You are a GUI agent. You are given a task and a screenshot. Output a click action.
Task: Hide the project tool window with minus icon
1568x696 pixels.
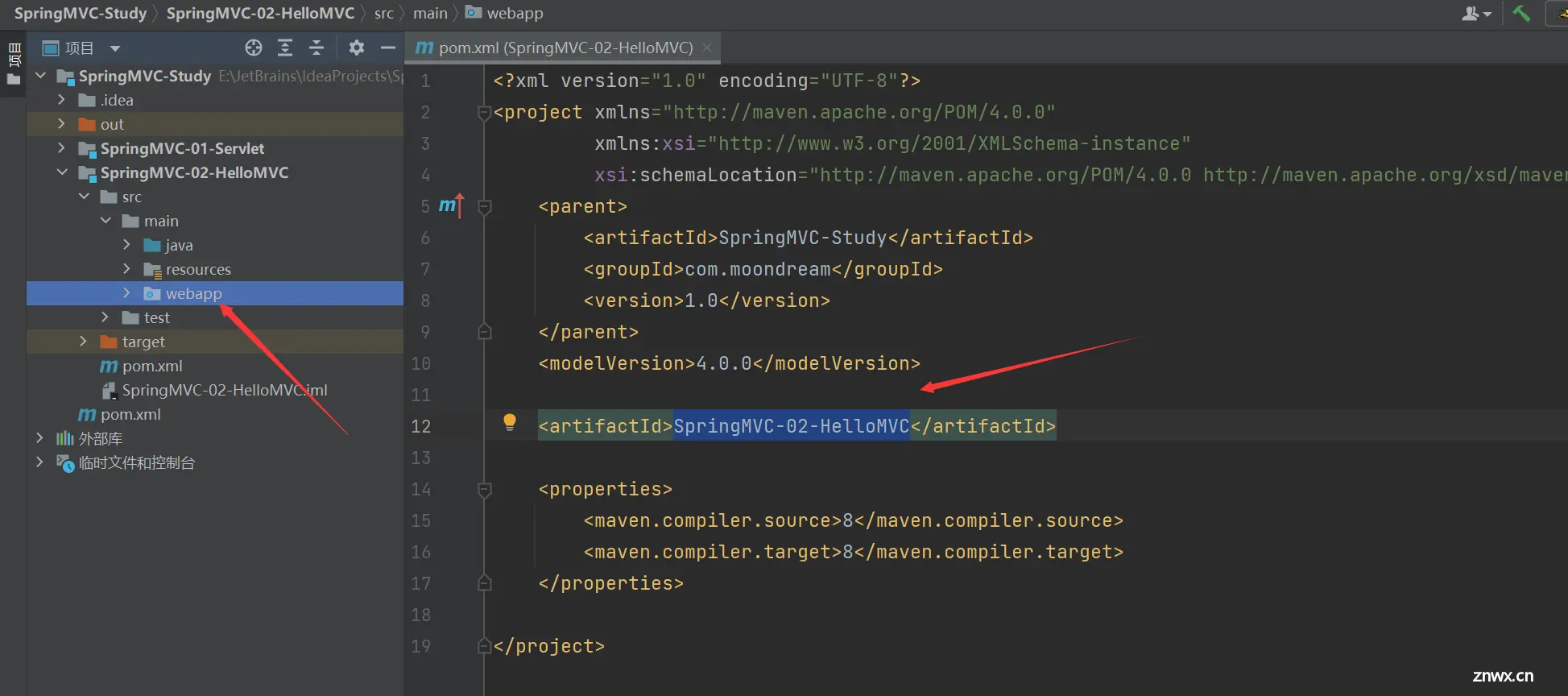(x=387, y=48)
